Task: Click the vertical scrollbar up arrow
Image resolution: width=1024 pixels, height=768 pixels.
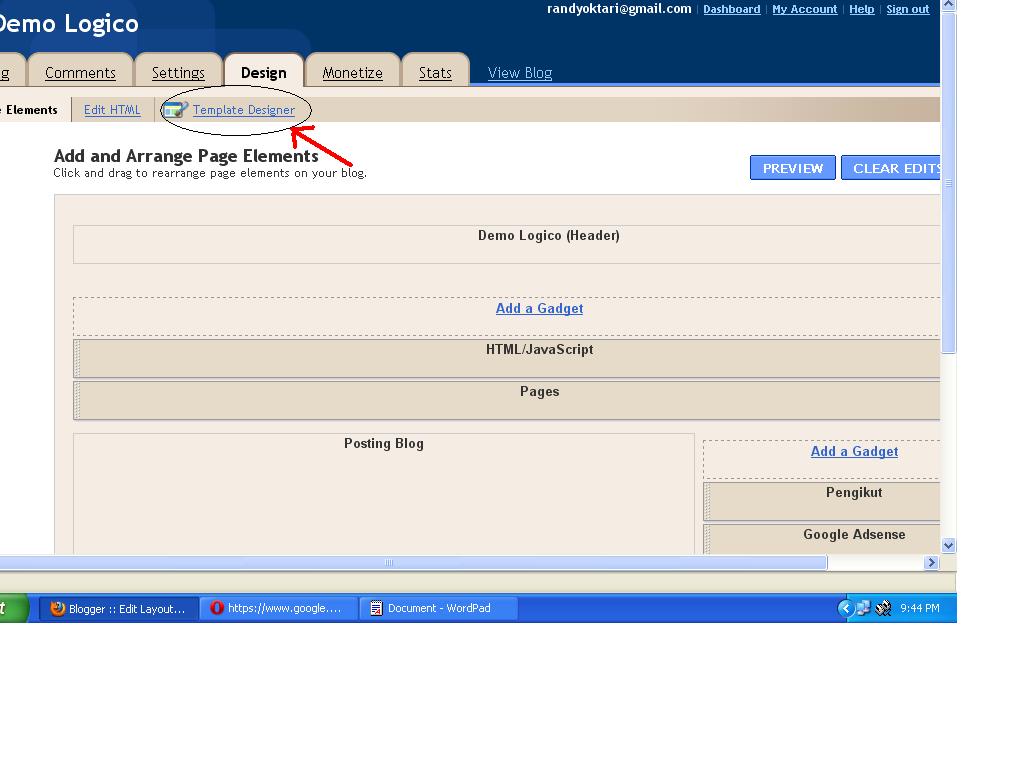Action: click(x=948, y=5)
